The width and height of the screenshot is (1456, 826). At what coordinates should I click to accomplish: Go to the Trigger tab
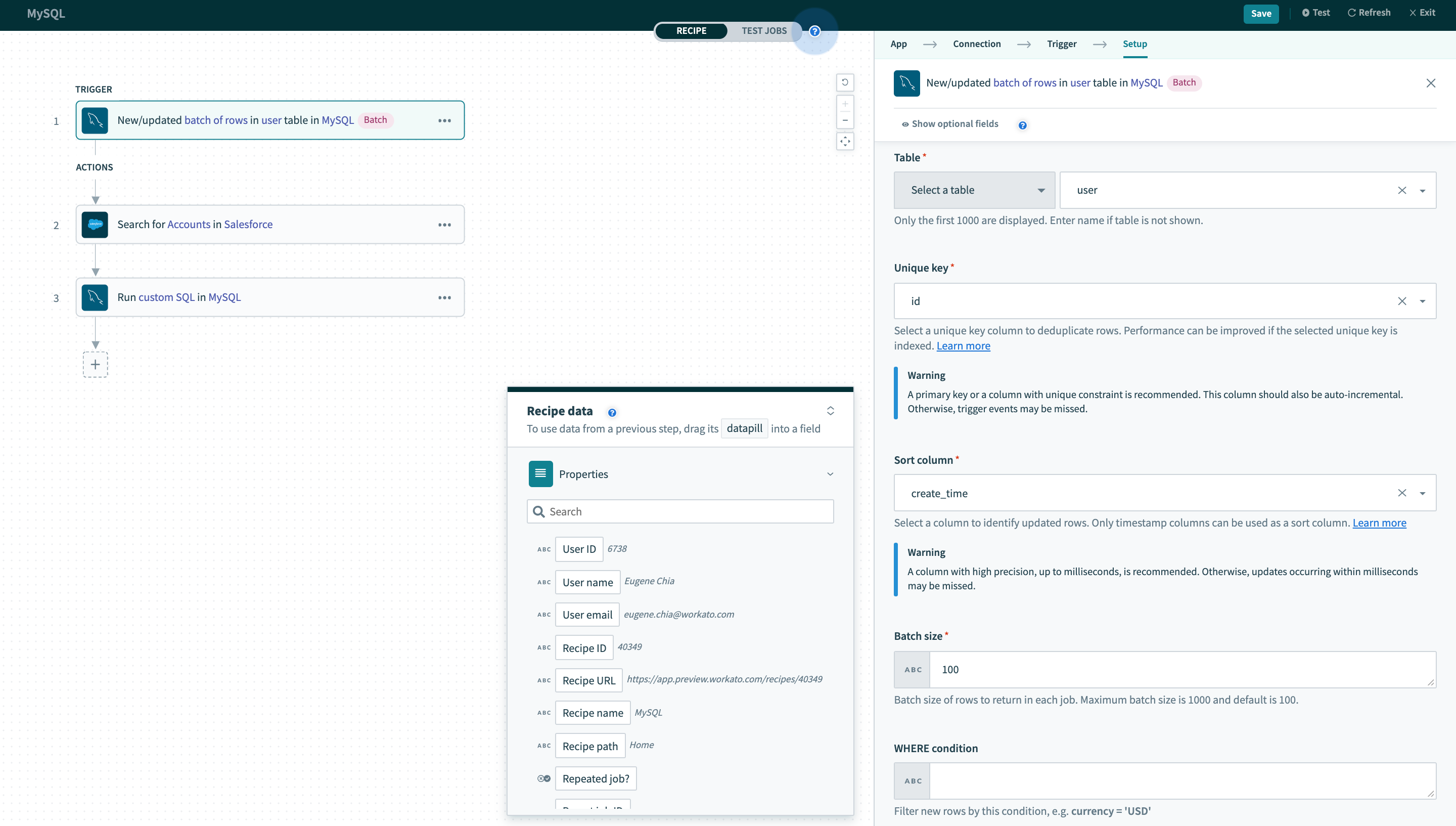click(x=1061, y=44)
